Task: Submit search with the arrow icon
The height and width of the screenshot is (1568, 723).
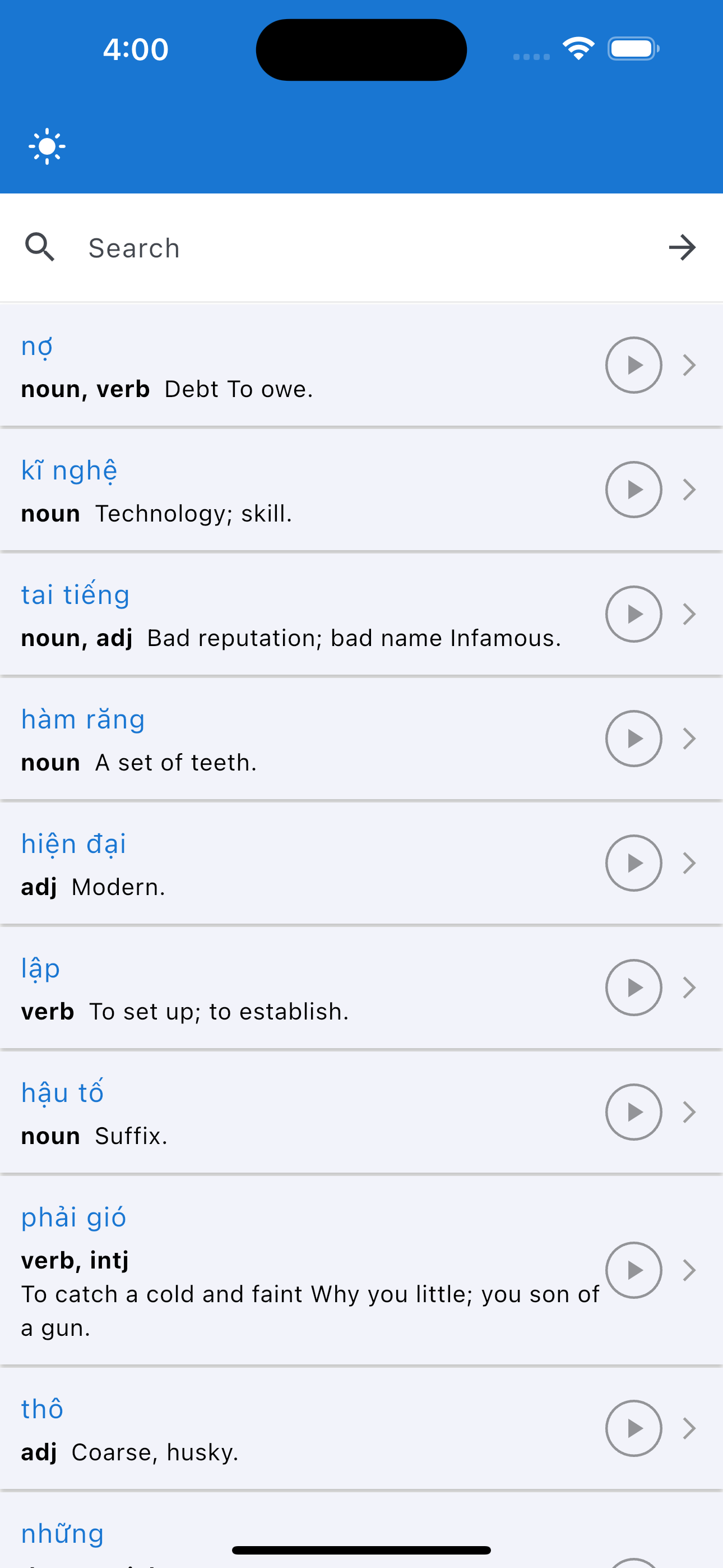Action: pos(682,247)
